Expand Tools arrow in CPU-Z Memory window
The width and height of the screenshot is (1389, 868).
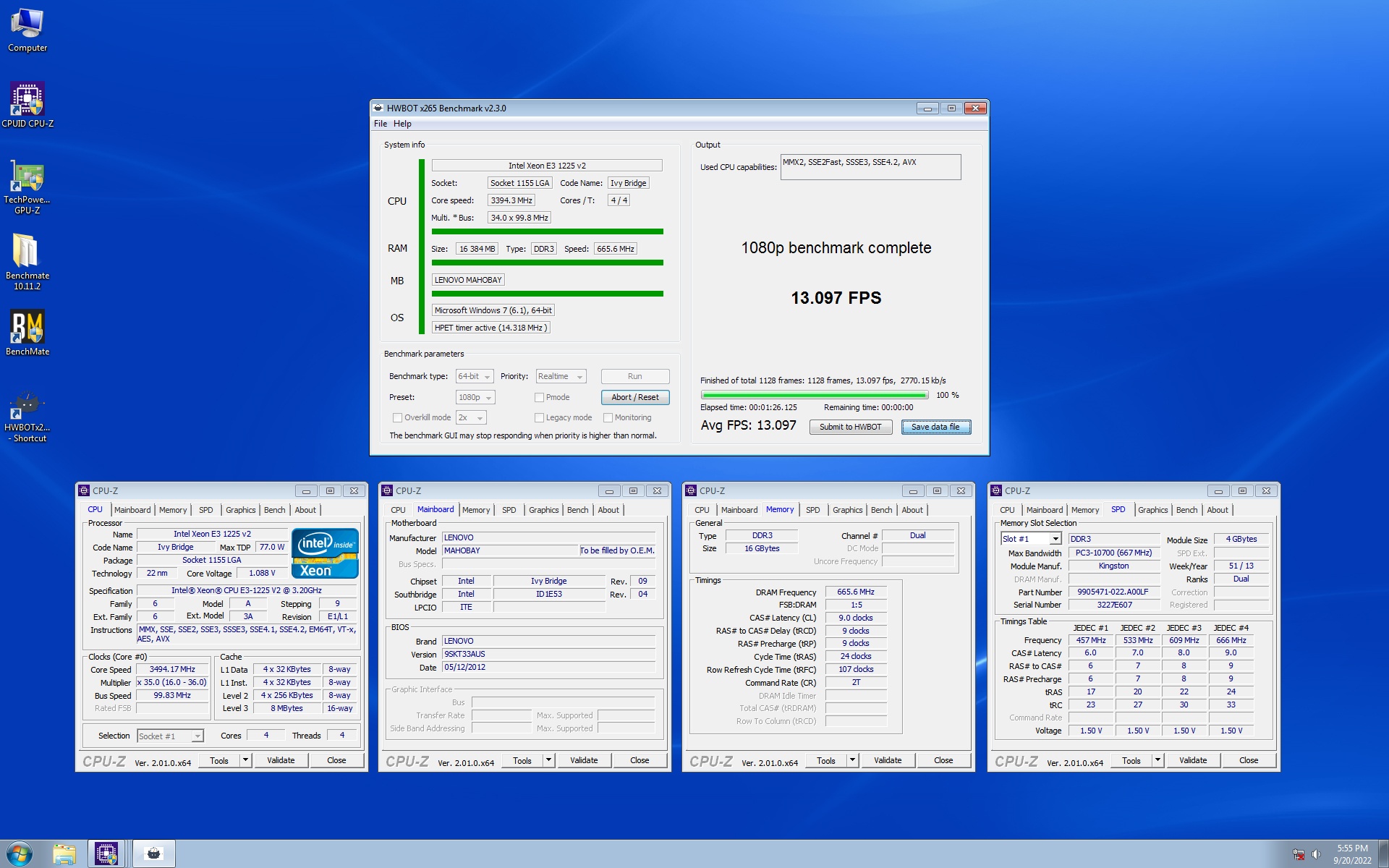tap(852, 760)
